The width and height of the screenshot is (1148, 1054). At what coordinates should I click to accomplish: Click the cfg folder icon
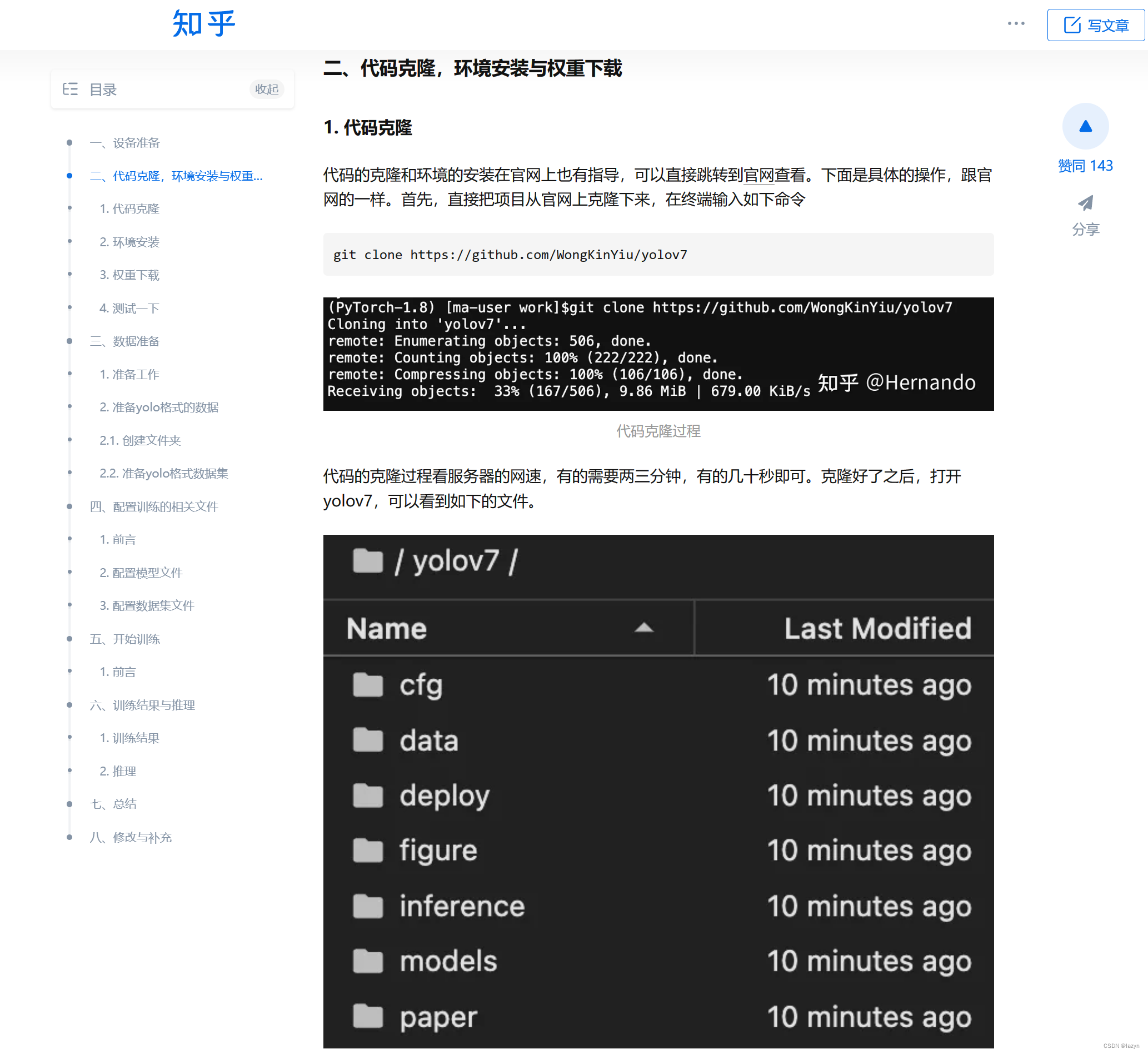(x=368, y=684)
